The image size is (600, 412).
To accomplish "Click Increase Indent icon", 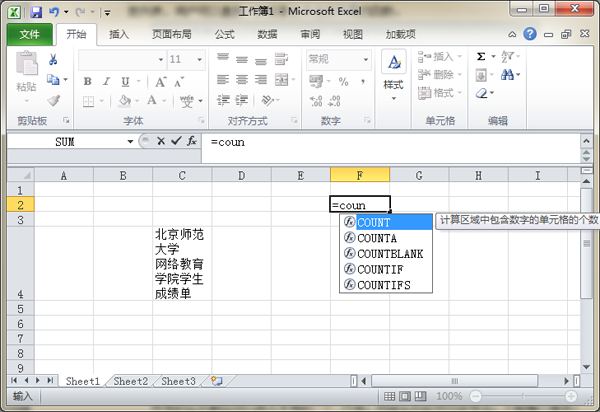I will [x=242, y=100].
